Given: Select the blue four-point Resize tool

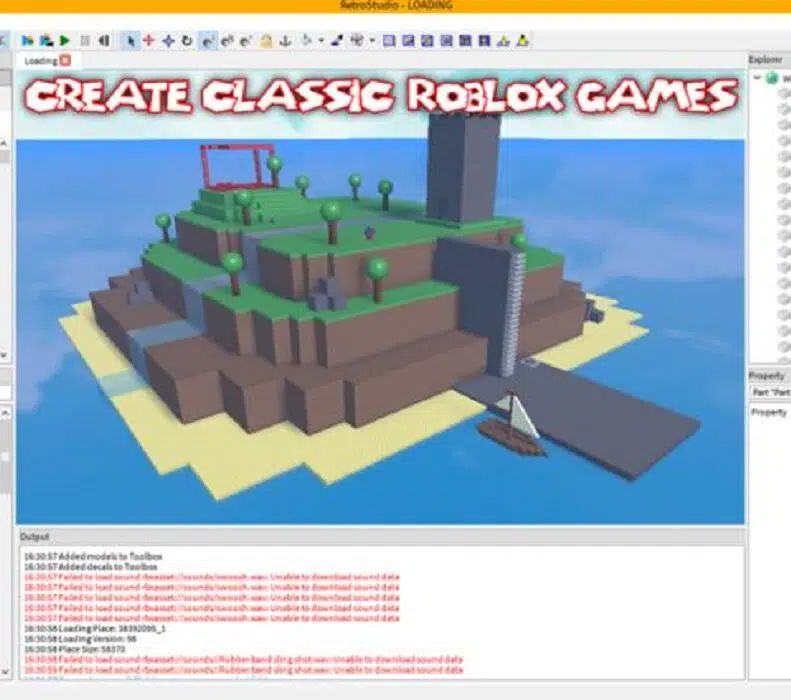Looking at the screenshot, I should tap(168, 41).
